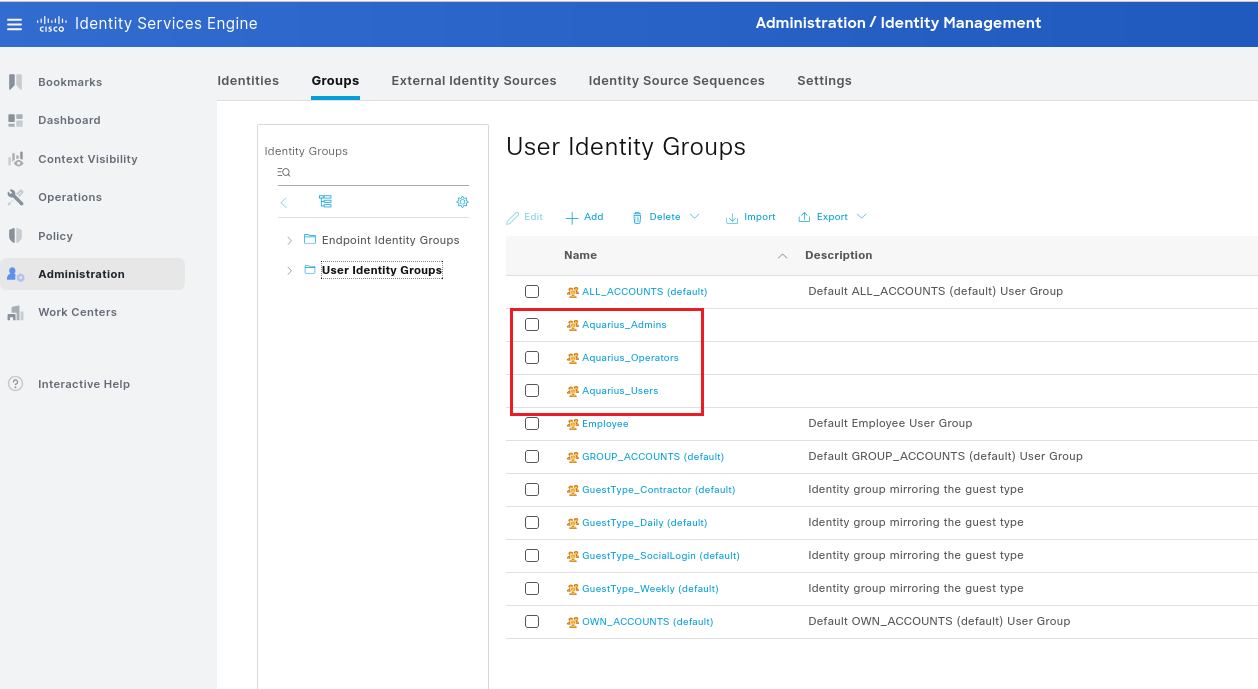Click the Policy shield icon
The image size is (1258, 689).
(x=15, y=236)
